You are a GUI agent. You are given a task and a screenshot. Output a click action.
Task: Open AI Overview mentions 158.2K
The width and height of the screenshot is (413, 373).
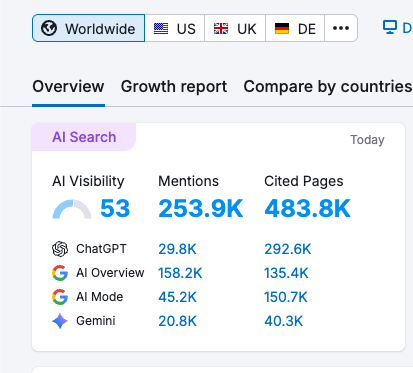click(x=180, y=273)
